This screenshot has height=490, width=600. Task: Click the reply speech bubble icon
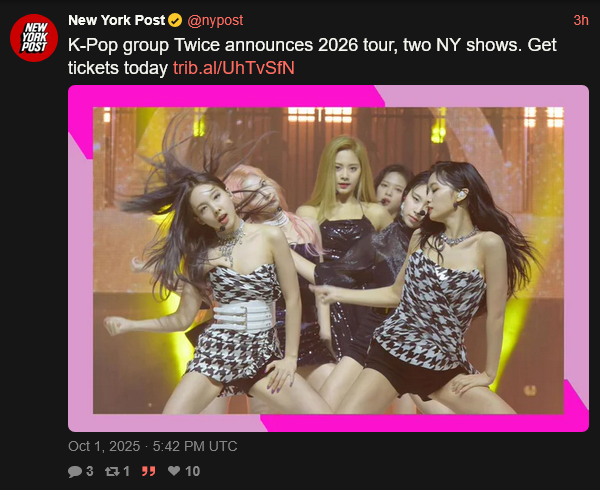75,471
